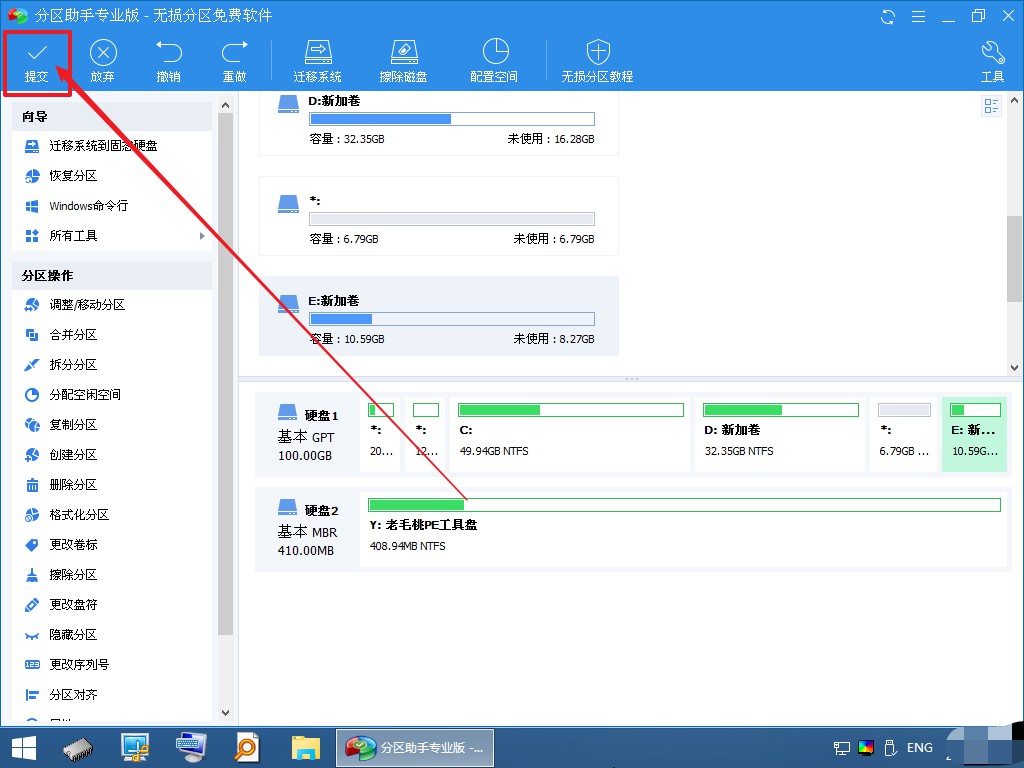Select 硬盘1 basic GPT disk header
1024x768 pixels.
307,434
